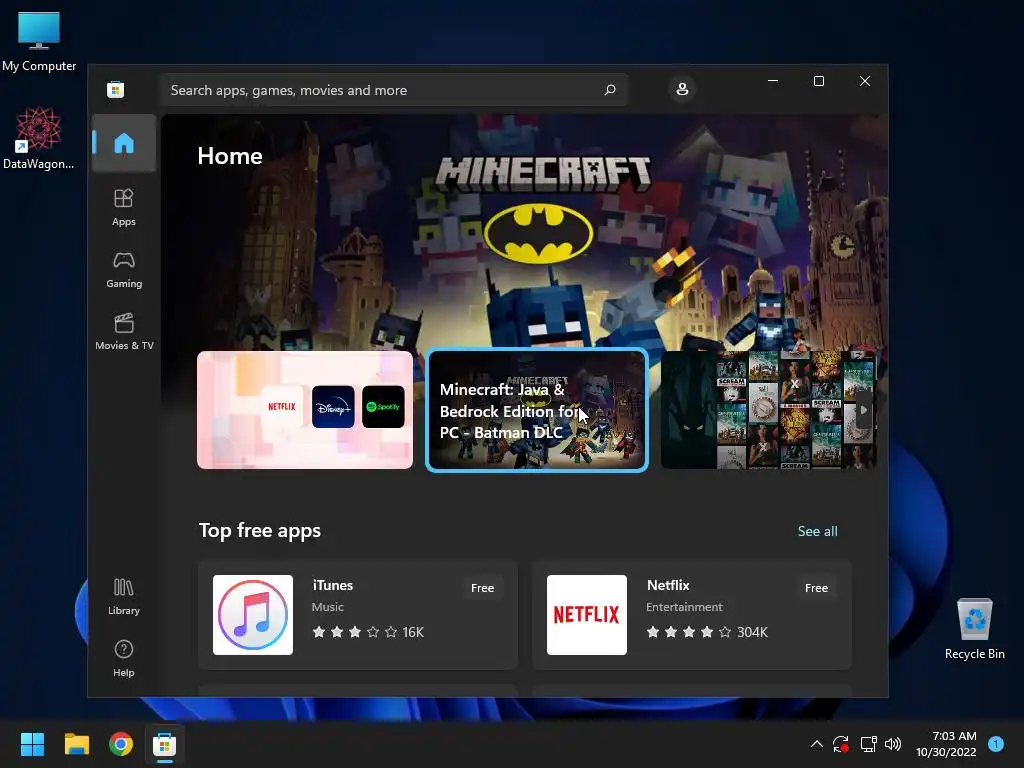The image size is (1024, 768).
Task: Click the Netflix app title
Action: point(667,585)
